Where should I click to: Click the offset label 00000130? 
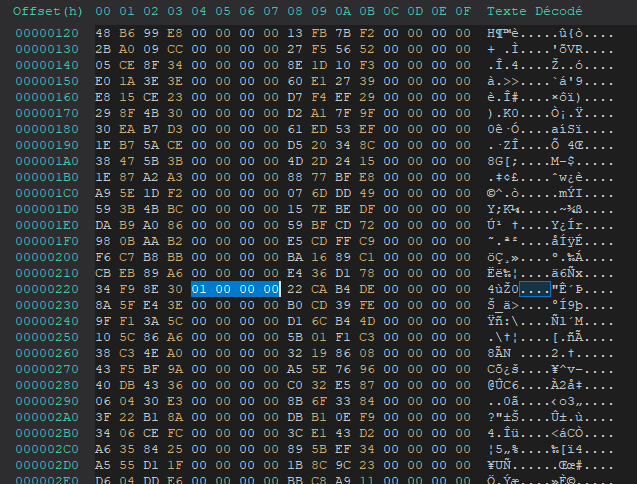47,49
